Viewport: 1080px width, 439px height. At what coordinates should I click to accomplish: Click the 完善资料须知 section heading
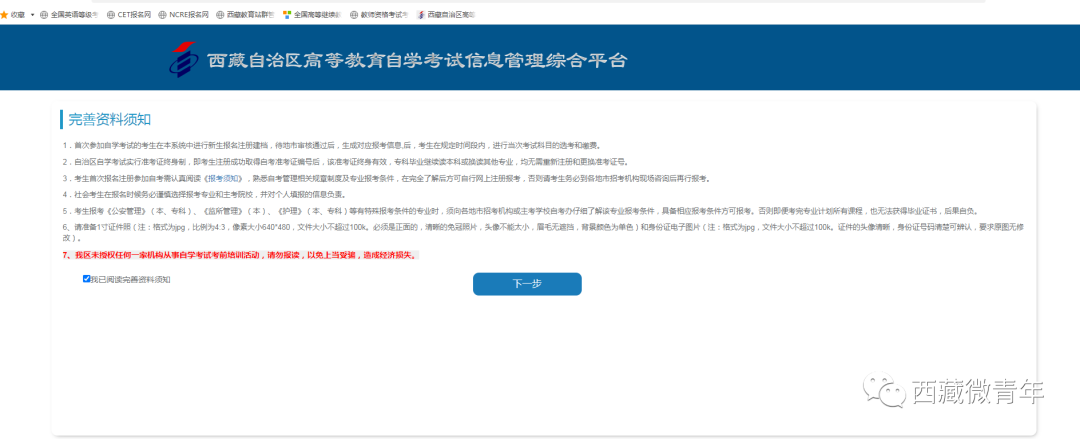[x=109, y=120]
